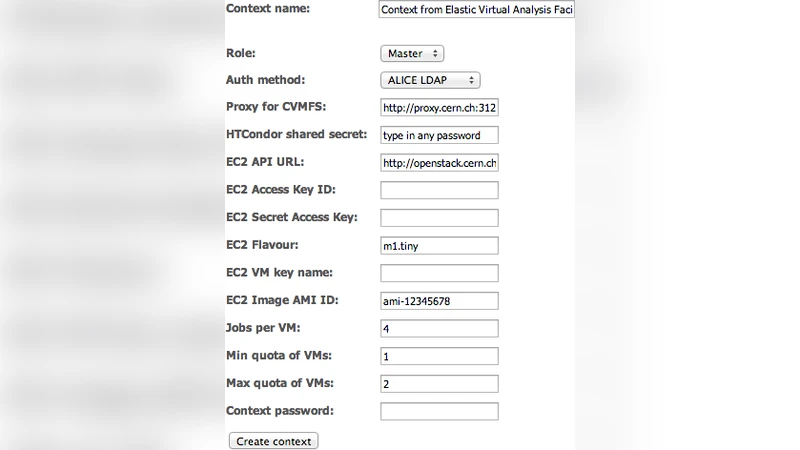The height and width of the screenshot is (450, 800).
Task: Click the 'HTCondor shared secret:' label
Action: click(297, 135)
